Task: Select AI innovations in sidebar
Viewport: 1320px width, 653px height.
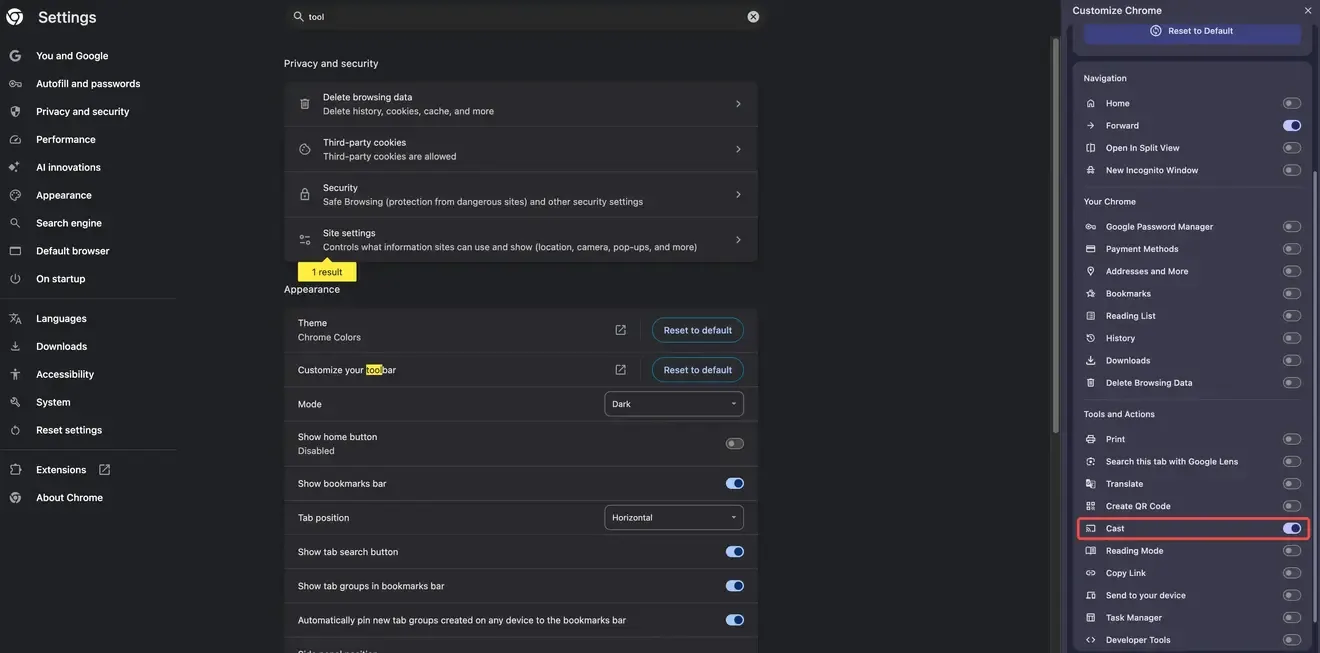Action: pyautogui.click(x=68, y=168)
